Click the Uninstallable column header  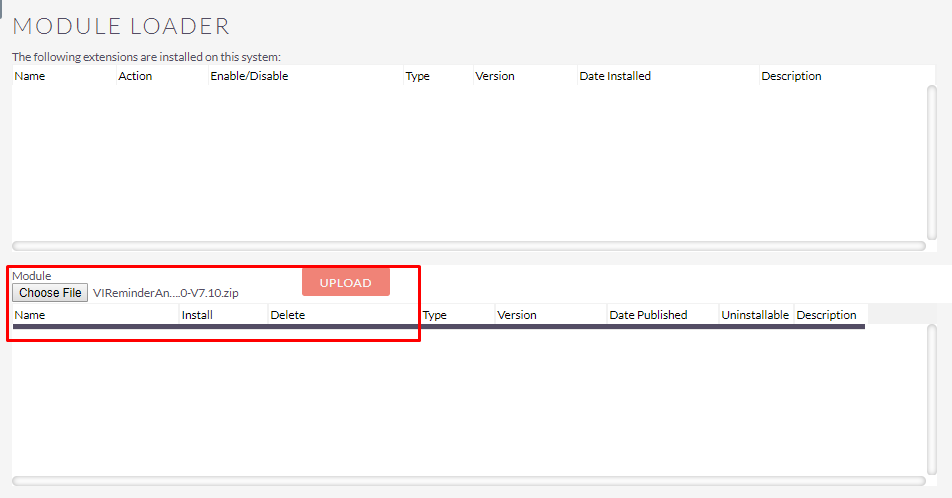point(755,315)
